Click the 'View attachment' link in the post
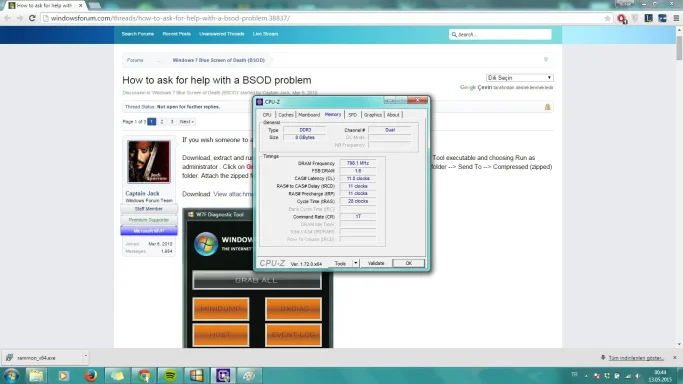Screen dimensions: 683x384 tap(233, 194)
